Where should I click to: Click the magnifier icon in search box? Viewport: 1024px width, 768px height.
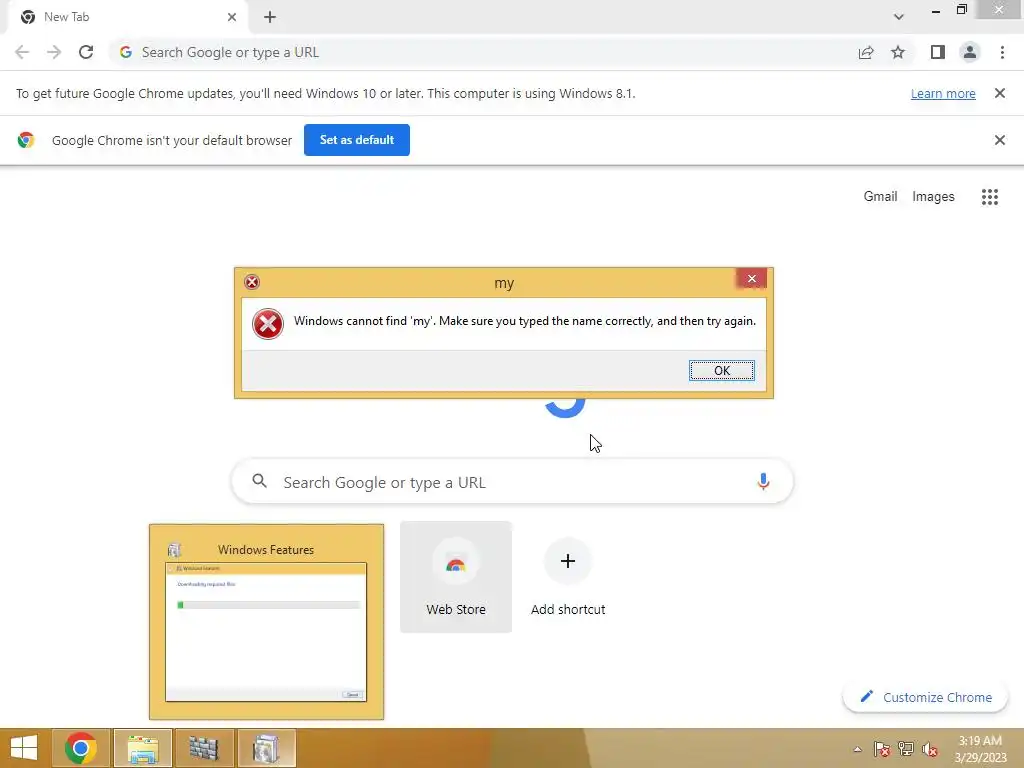(259, 481)
